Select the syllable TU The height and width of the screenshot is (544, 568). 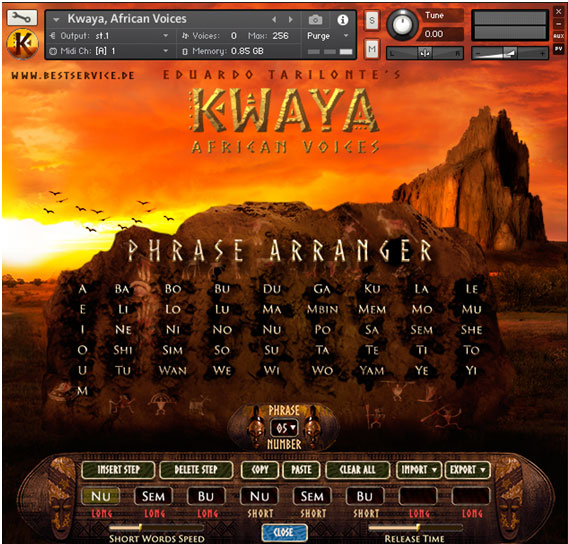pyautogui.click(x=123, y=371)
